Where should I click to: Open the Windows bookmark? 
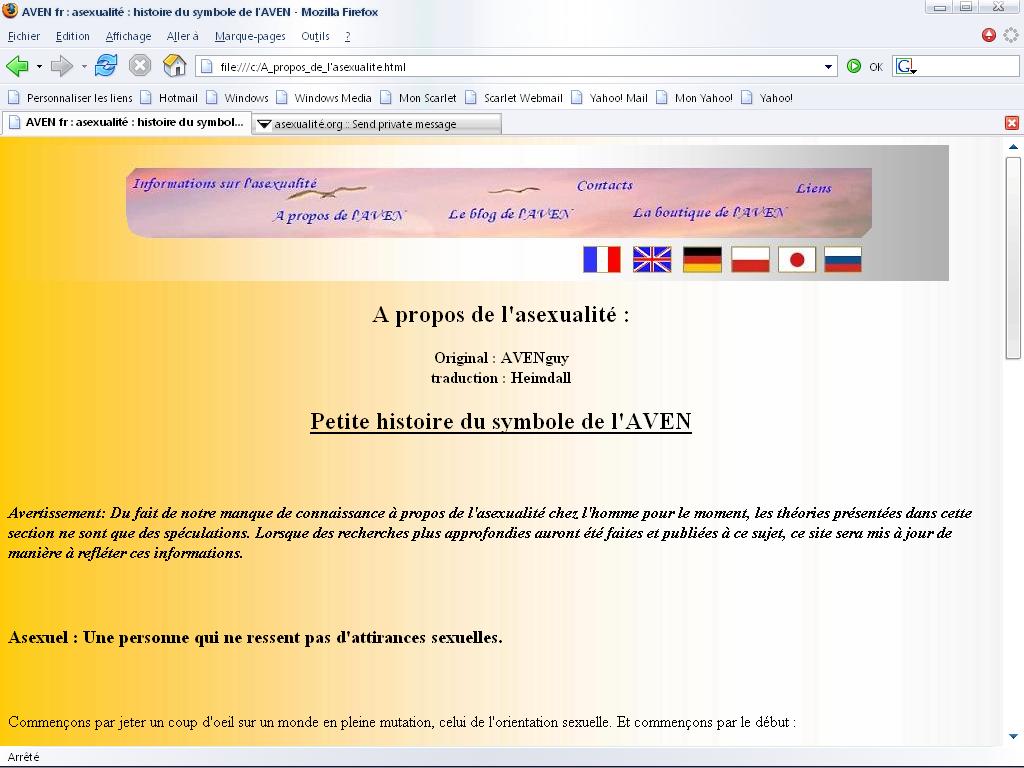pyautogui.click(x=237, y=98)
